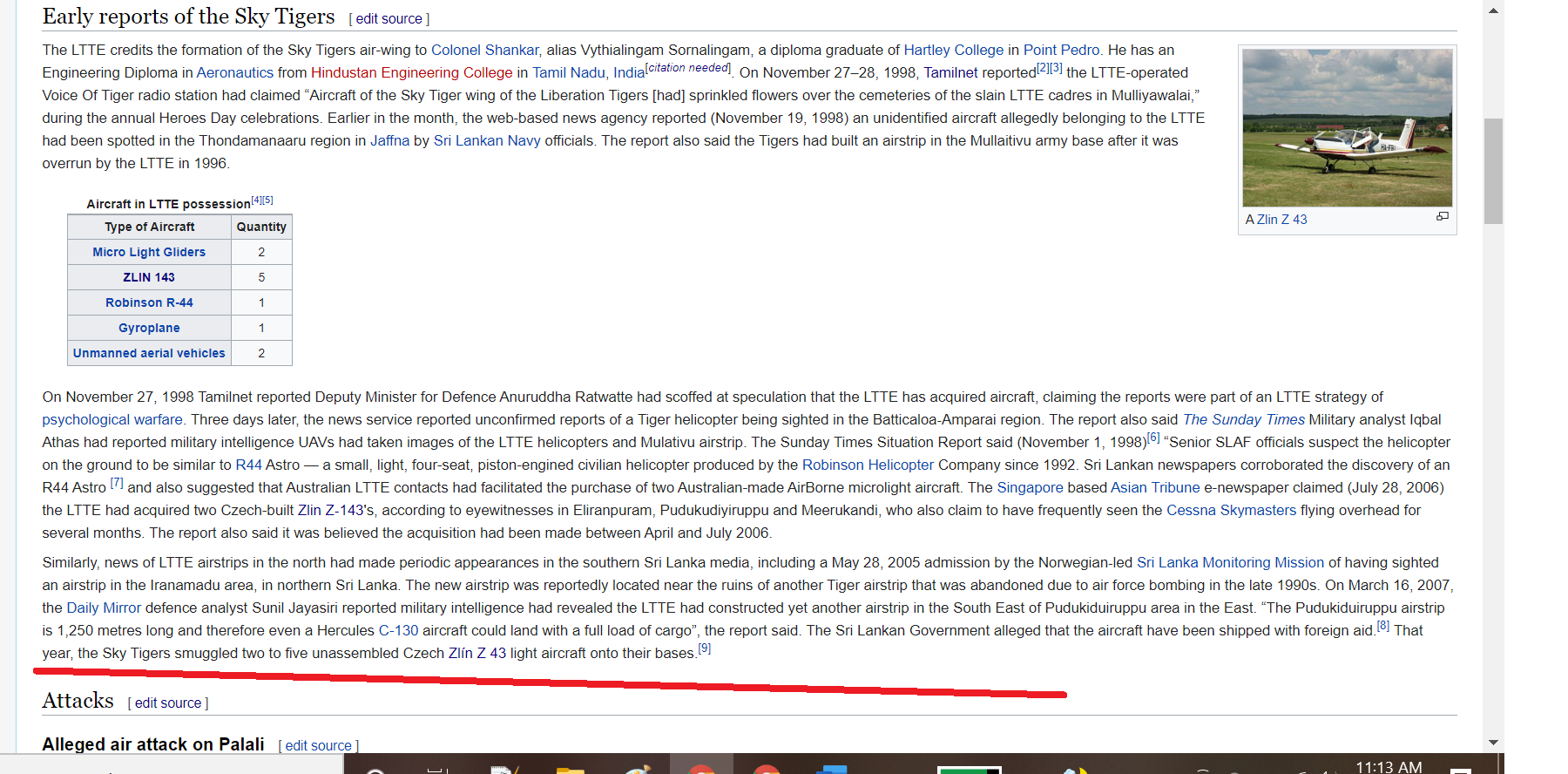Visit the Unmanned aerial vehicles link
Image resolution: width=1568 pixels, height=774 pixels.
pos(149,353)
